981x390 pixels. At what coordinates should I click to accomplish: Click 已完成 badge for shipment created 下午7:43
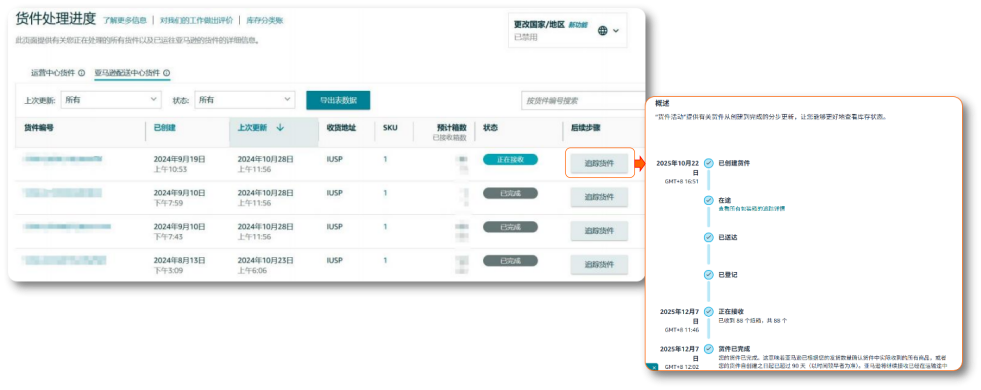tap(510, 227)
